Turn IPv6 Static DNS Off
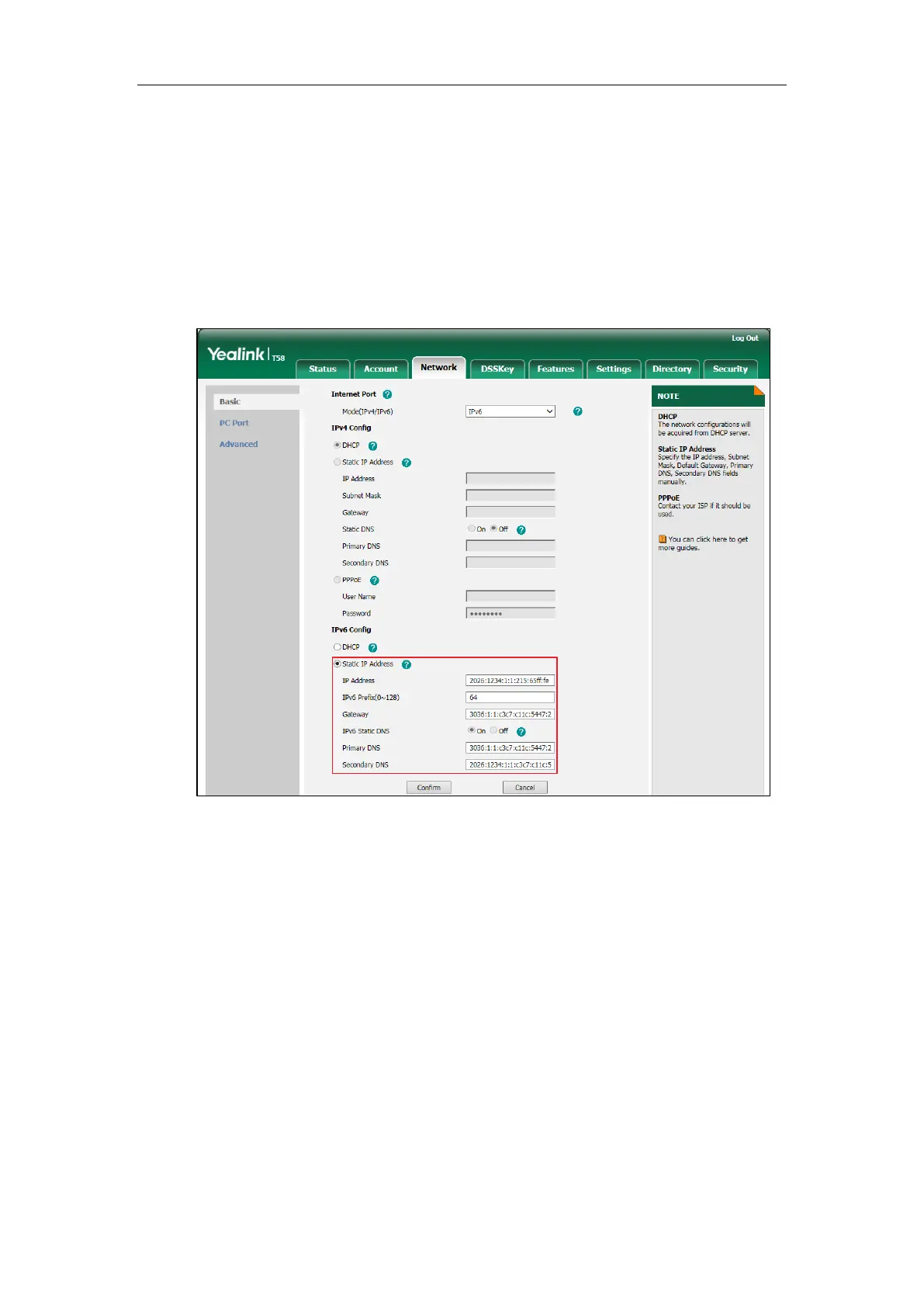 pos(493,730)
